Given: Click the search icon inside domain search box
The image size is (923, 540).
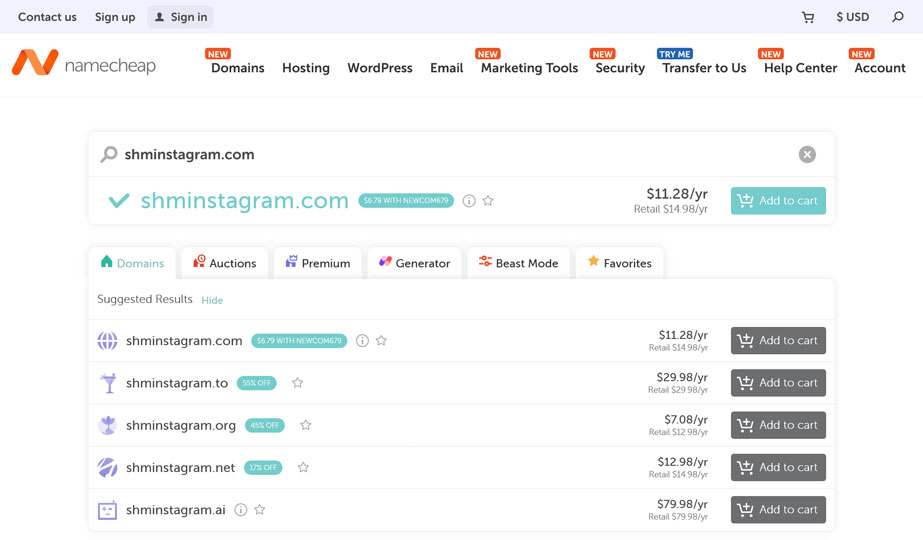Looking at the screenshot, I should (x=108, y=154).
